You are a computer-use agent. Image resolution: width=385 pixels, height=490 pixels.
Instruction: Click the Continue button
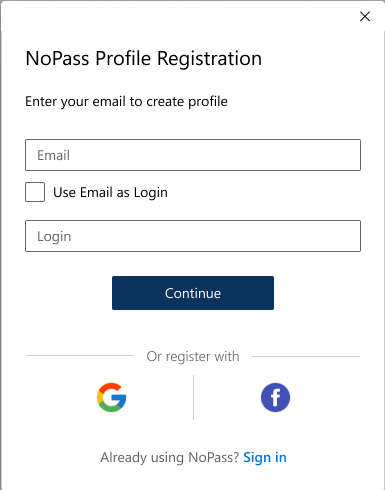(193, 293)
